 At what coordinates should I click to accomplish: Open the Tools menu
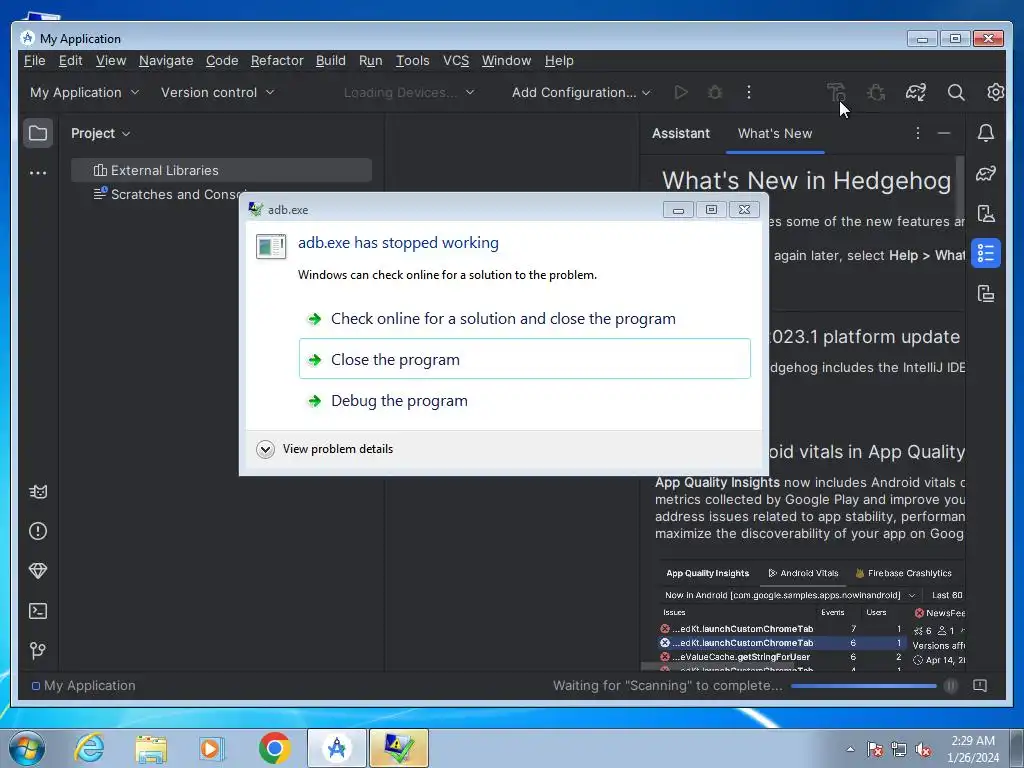click(413, 61)
